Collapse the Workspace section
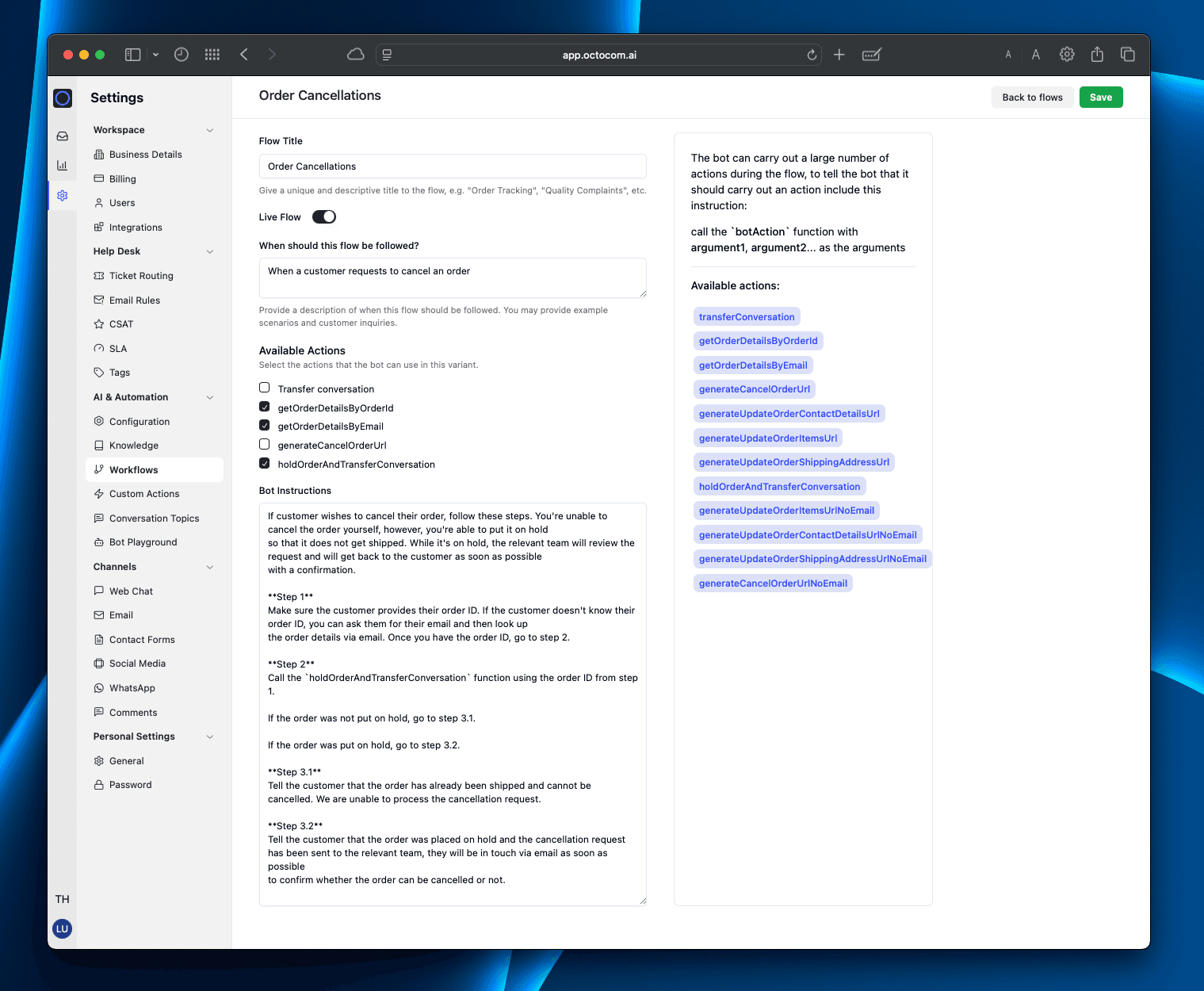1204x991 pixels. click(x=210, y=130)
